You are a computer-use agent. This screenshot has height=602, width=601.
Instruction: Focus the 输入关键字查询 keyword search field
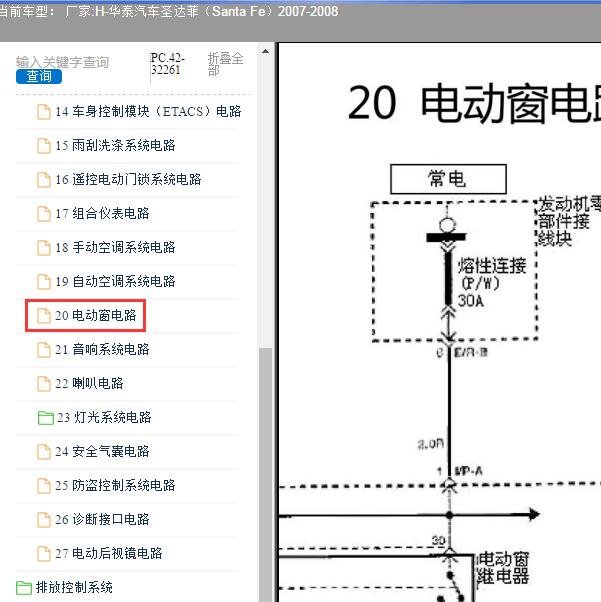pyautogui.click(x=63, y=62)
